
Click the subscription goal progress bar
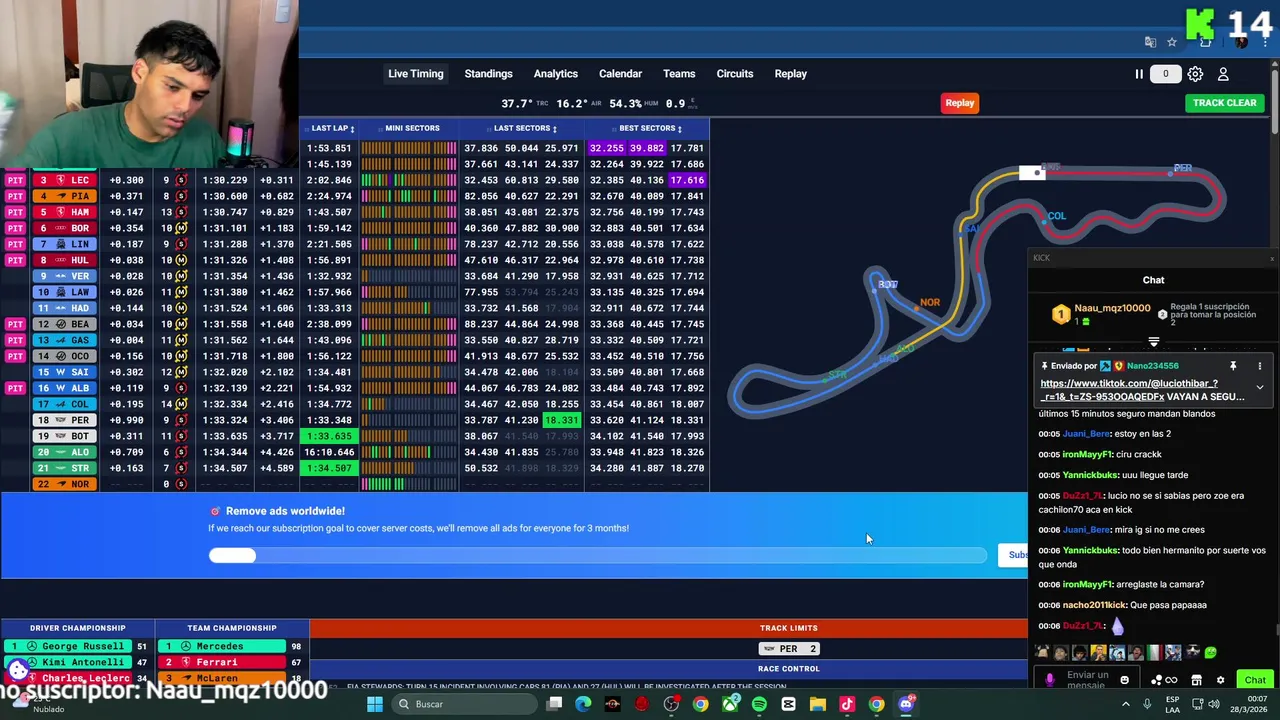[598, 556]
